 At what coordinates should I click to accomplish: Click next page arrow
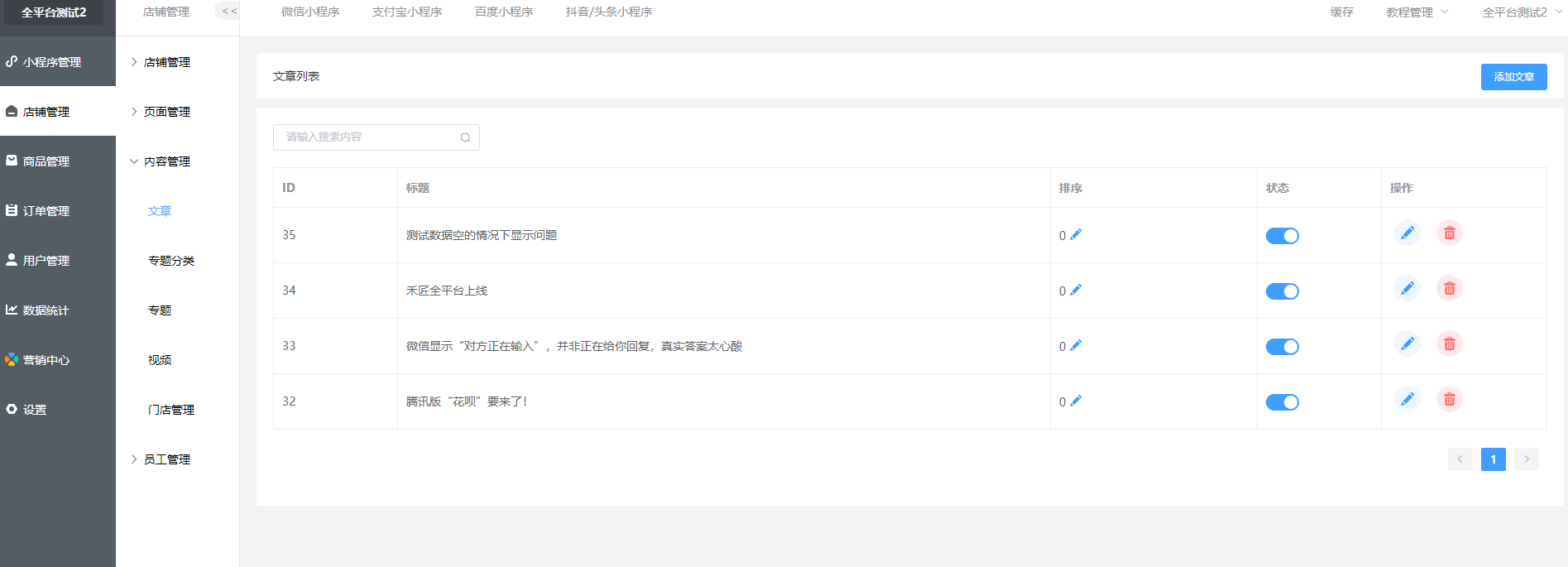point(1526,459)
